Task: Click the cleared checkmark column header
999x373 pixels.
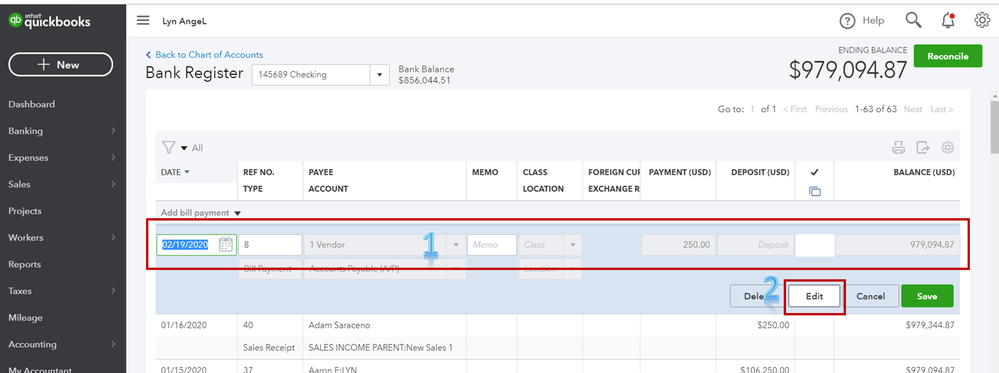Action: point(814,172)
